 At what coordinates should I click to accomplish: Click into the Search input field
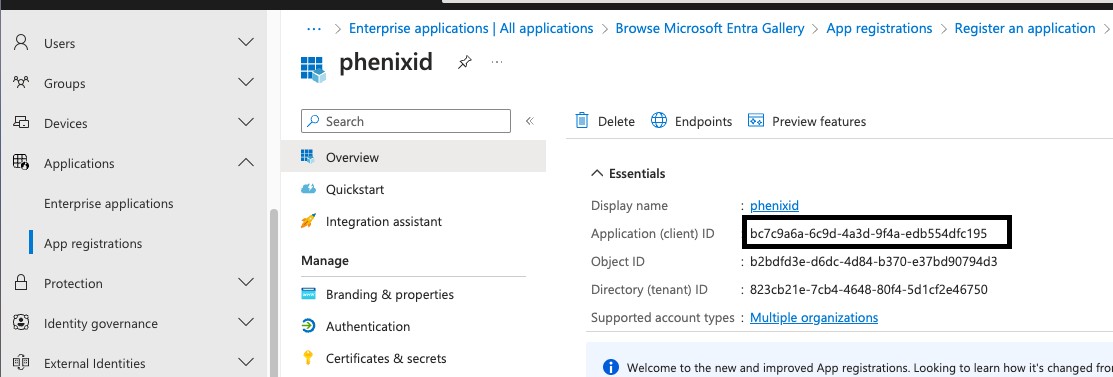click(x=406, y=121)
